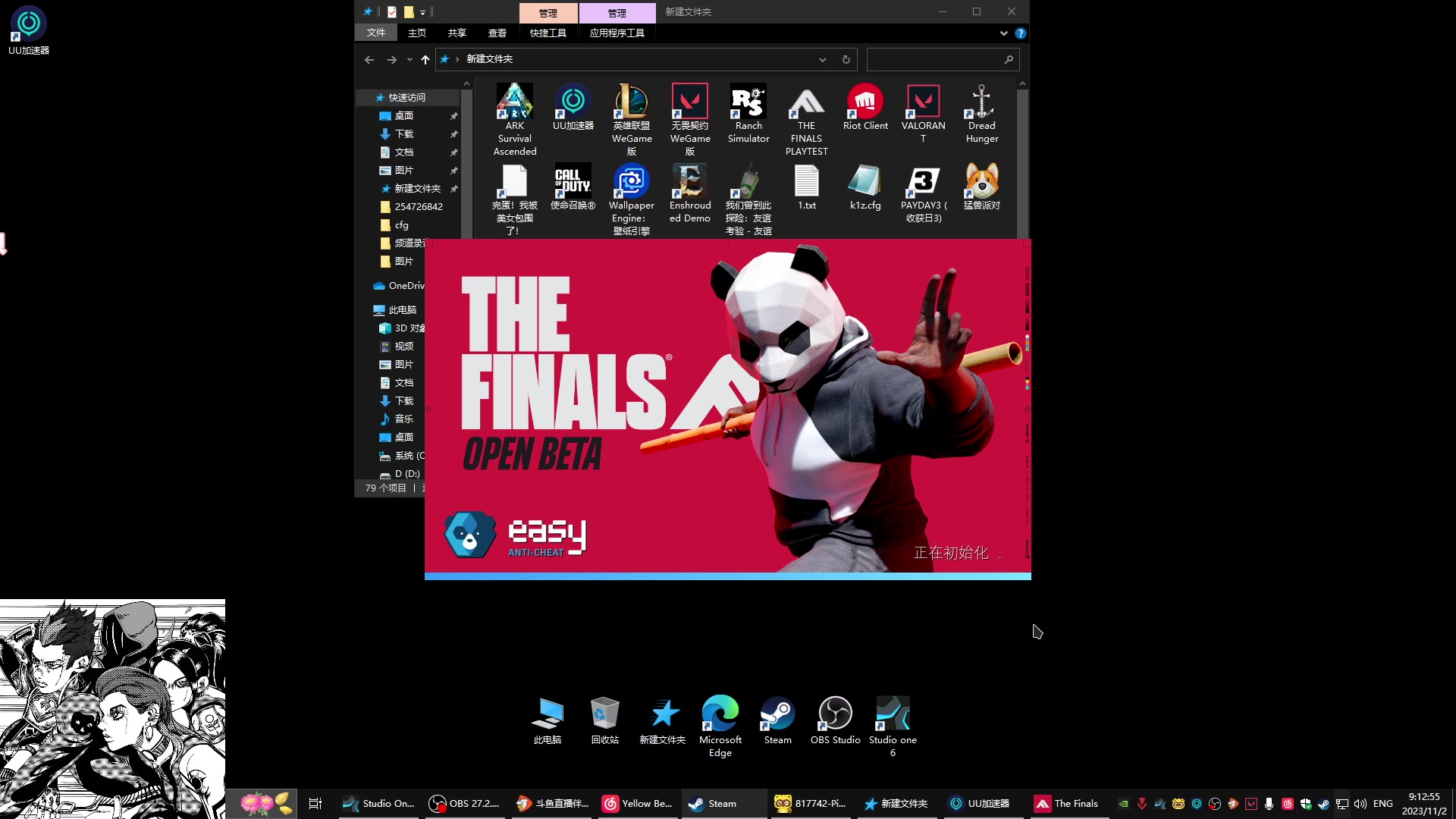The image size is (1456, 819).
Task: Open 下载 under quick access
Action: pyautogui.click(x=404, y=133)
